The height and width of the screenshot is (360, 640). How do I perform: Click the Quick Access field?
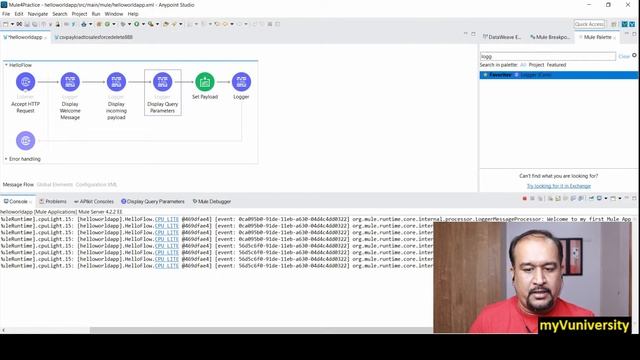(589, 24)
